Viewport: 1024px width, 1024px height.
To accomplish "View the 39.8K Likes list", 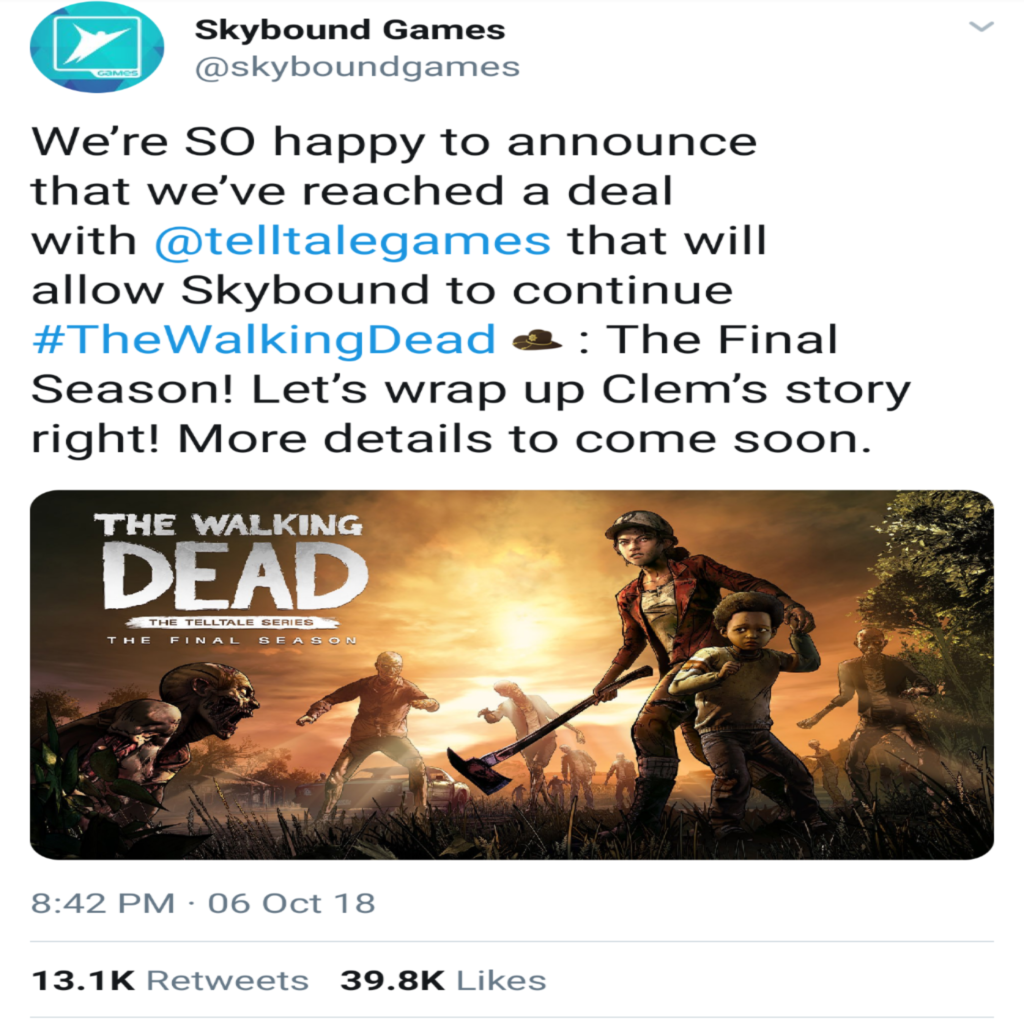I will pos(443,981).
